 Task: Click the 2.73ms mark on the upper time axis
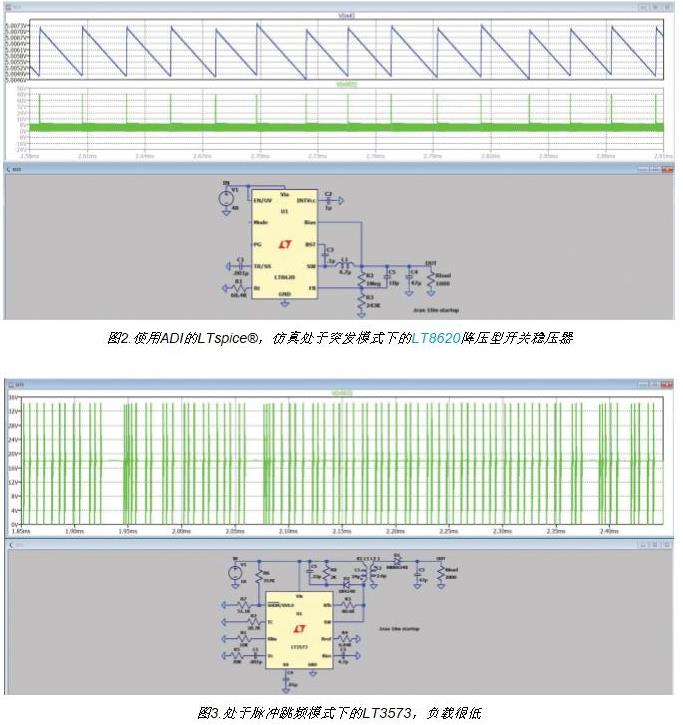[320, 156]
